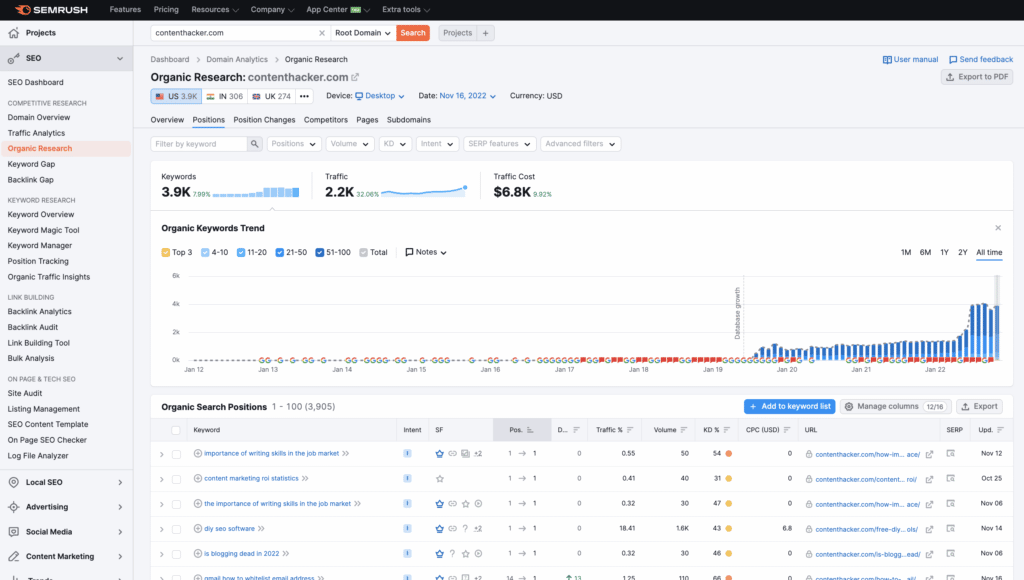Sort by Upd. column icon
Screen dimensions: 1024x580
pyautogui.click(x=1000, y=430)
